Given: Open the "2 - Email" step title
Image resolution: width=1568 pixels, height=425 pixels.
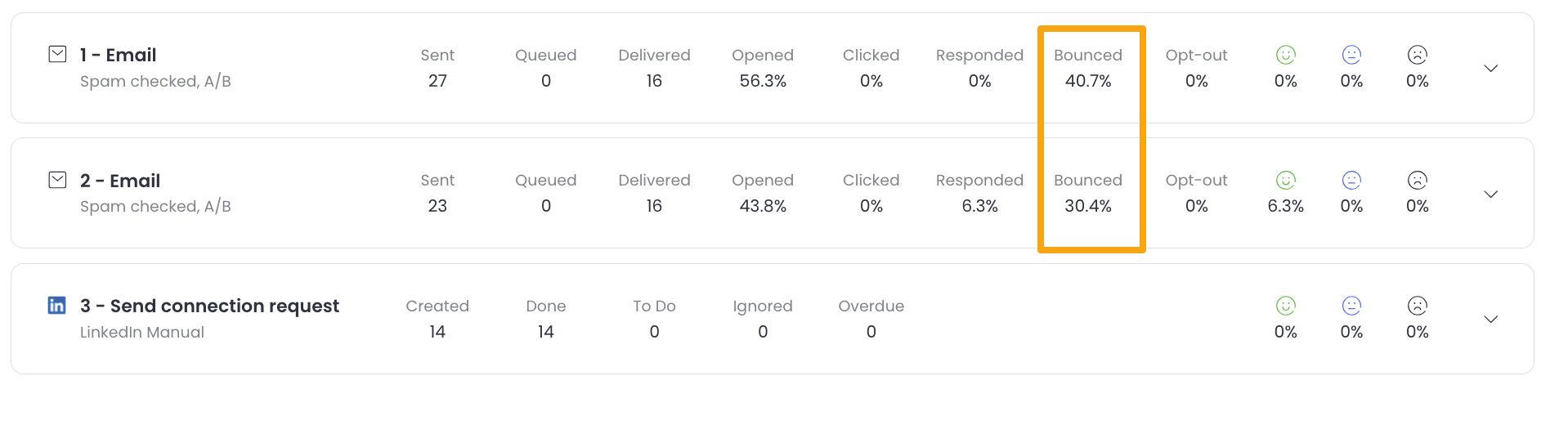Looking at the screenshot, I should tap(120, 181).
